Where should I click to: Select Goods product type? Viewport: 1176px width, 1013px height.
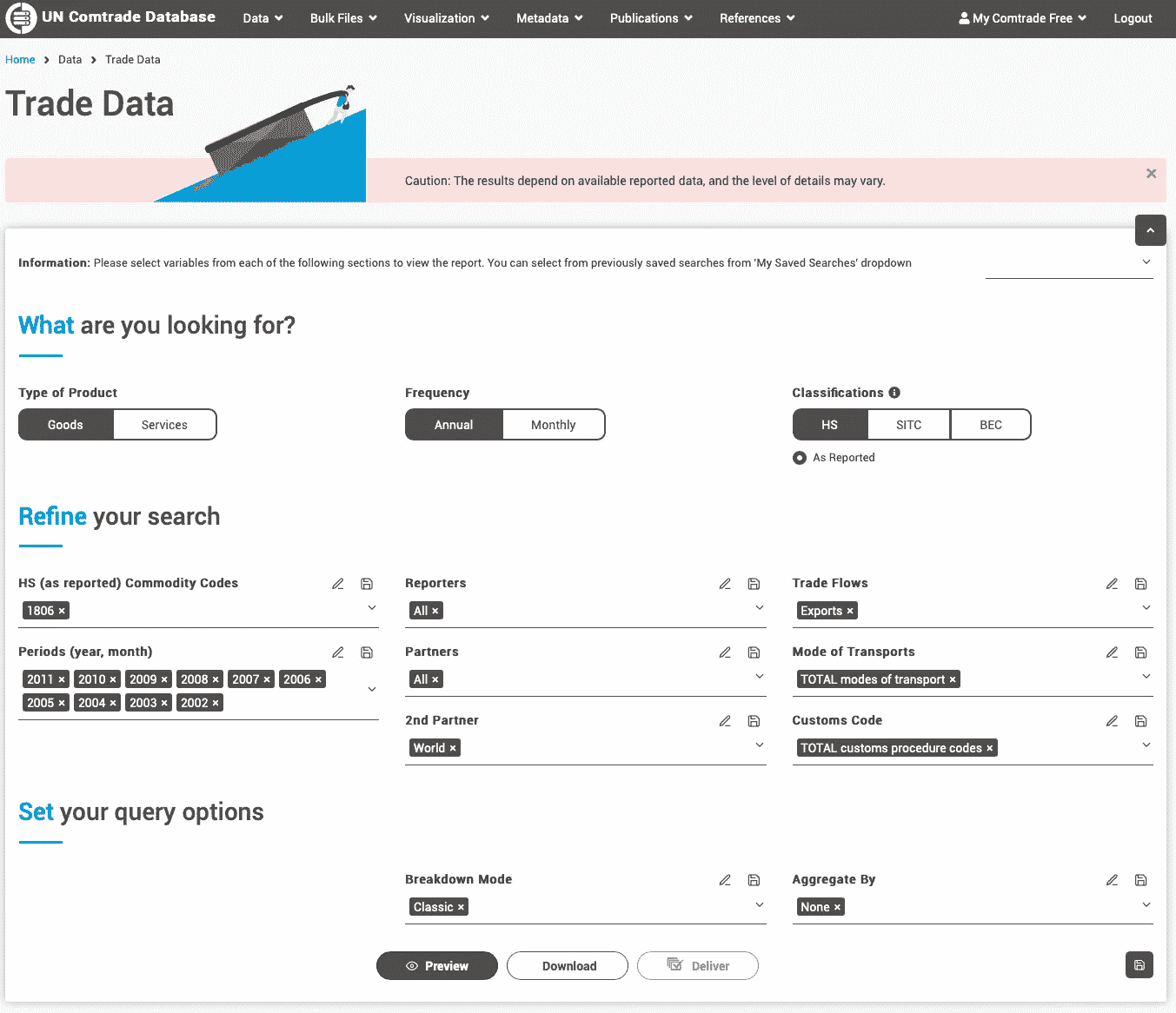click(x=66, y=425)
